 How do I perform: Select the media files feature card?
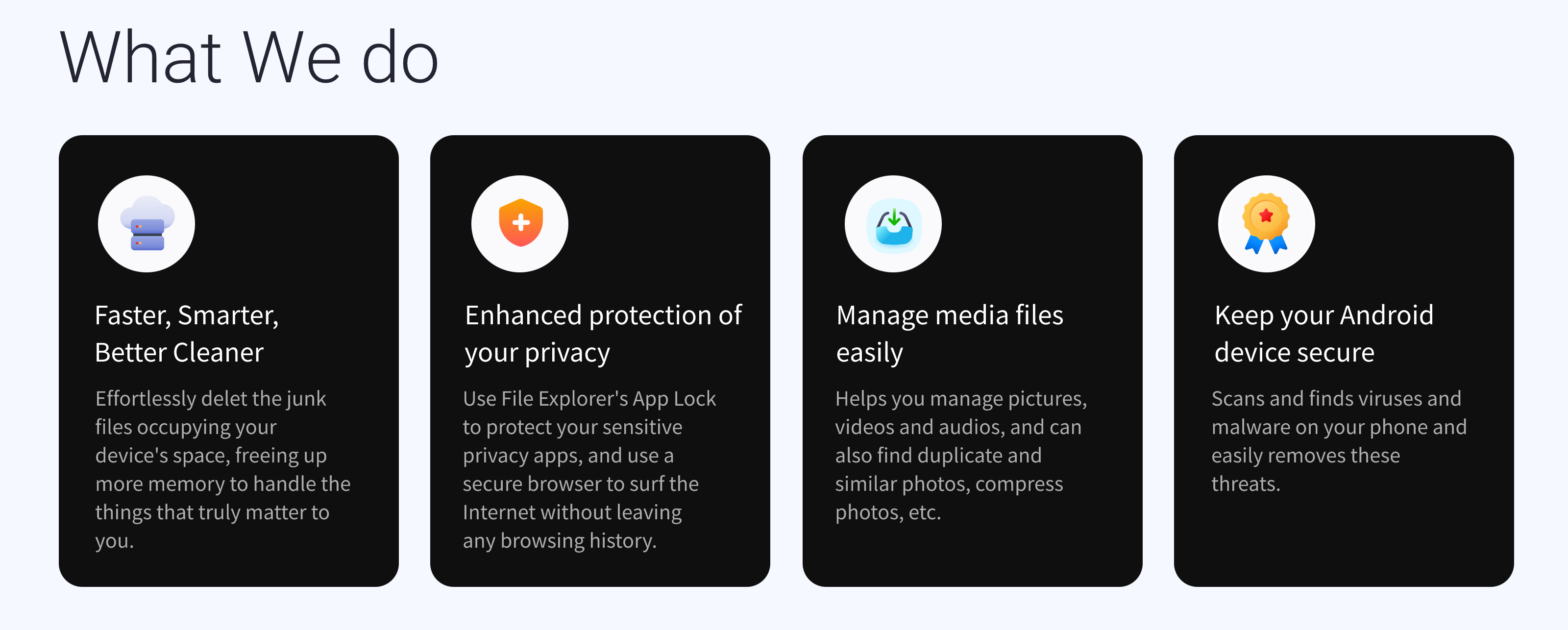pyautogui.click(x=972, y=361)
